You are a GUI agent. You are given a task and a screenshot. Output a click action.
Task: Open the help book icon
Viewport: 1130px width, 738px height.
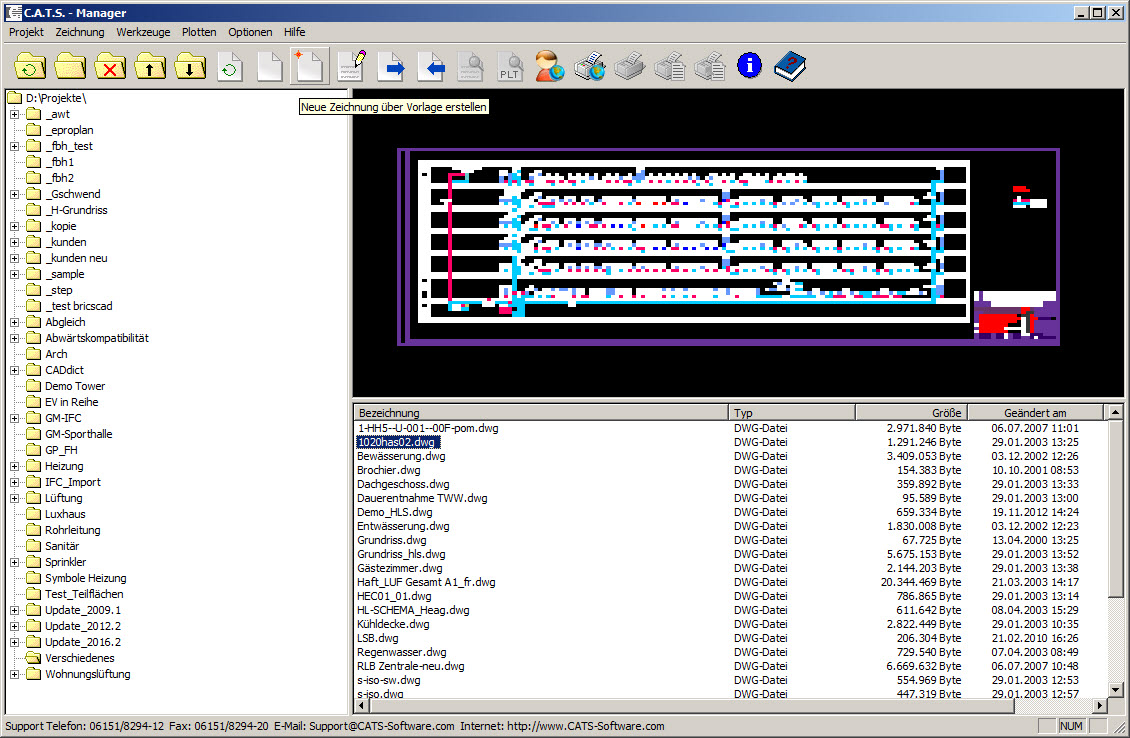(789, 67)
